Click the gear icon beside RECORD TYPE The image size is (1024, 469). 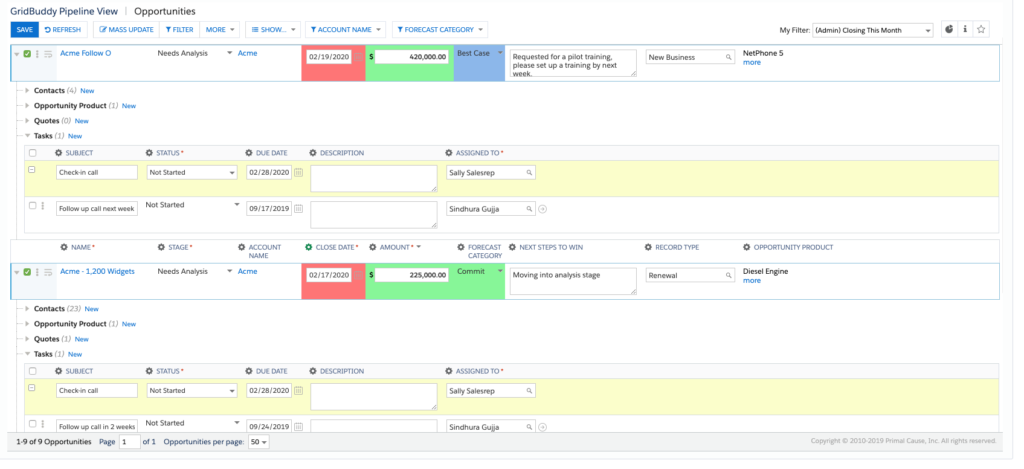(x=648, y=248)
